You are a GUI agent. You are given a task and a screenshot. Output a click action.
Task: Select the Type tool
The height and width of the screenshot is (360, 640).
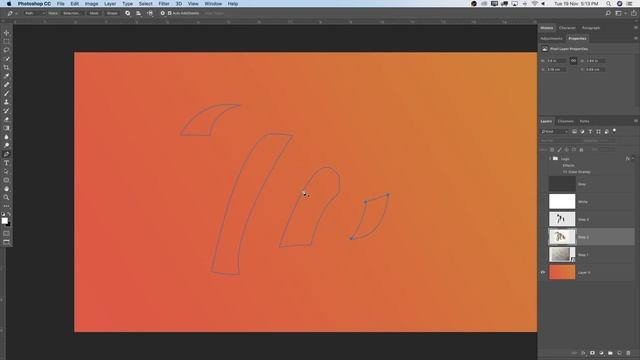coord(6,163)
